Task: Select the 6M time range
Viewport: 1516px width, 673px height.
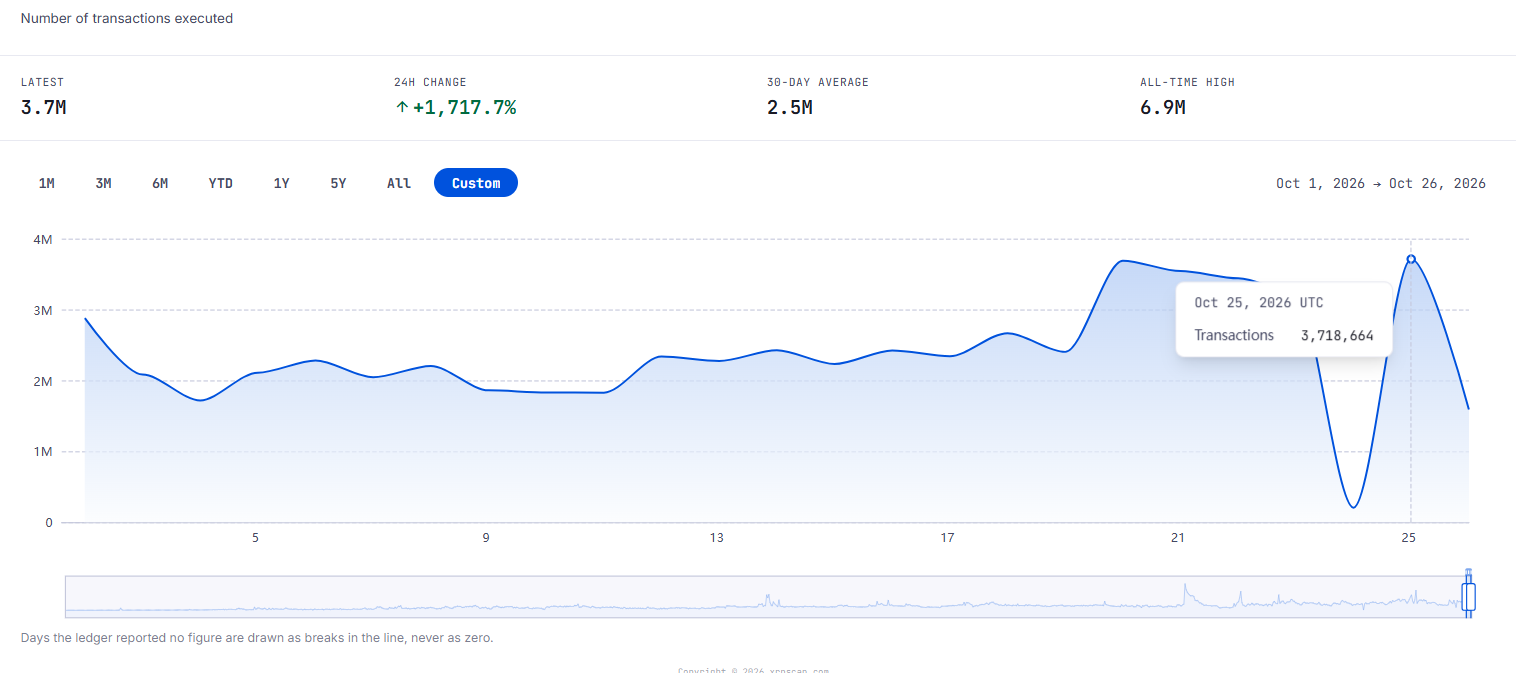Action: pos(160,183)
